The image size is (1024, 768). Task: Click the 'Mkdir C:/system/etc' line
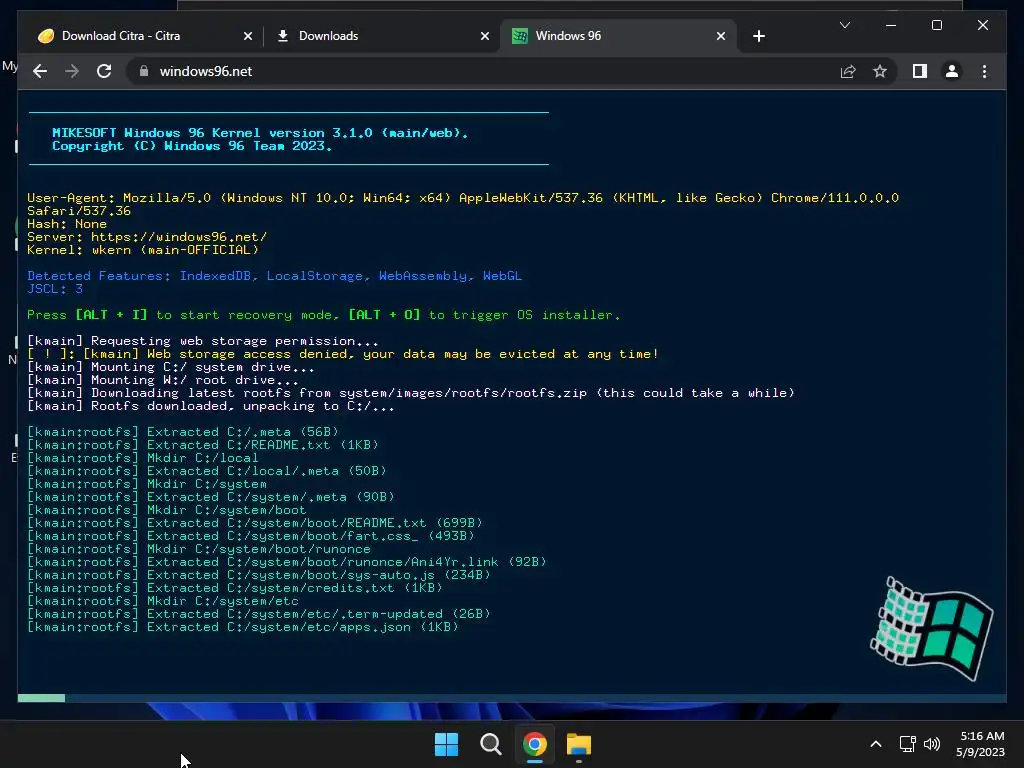tap(163, 601)
